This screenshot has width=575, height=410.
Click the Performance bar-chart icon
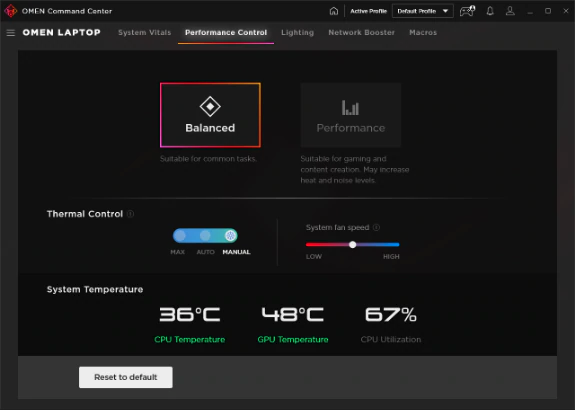tap(350, 107)
